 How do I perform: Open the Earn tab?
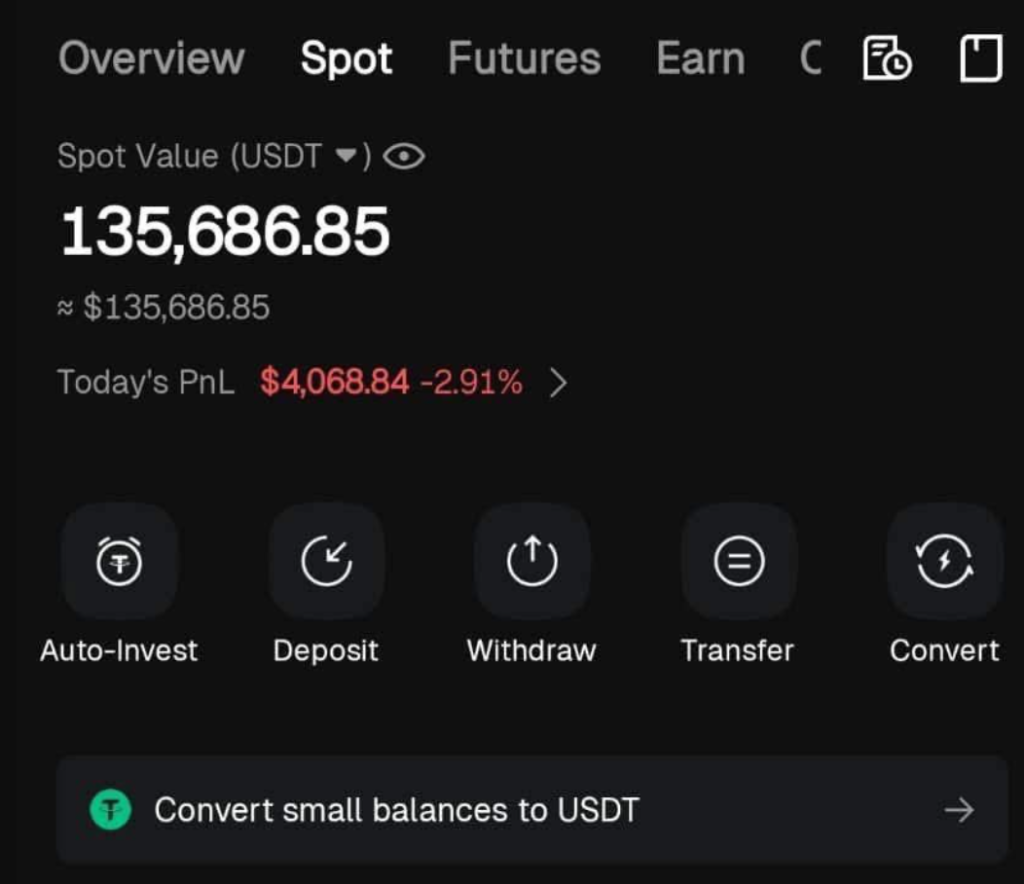tap(700, 59)
